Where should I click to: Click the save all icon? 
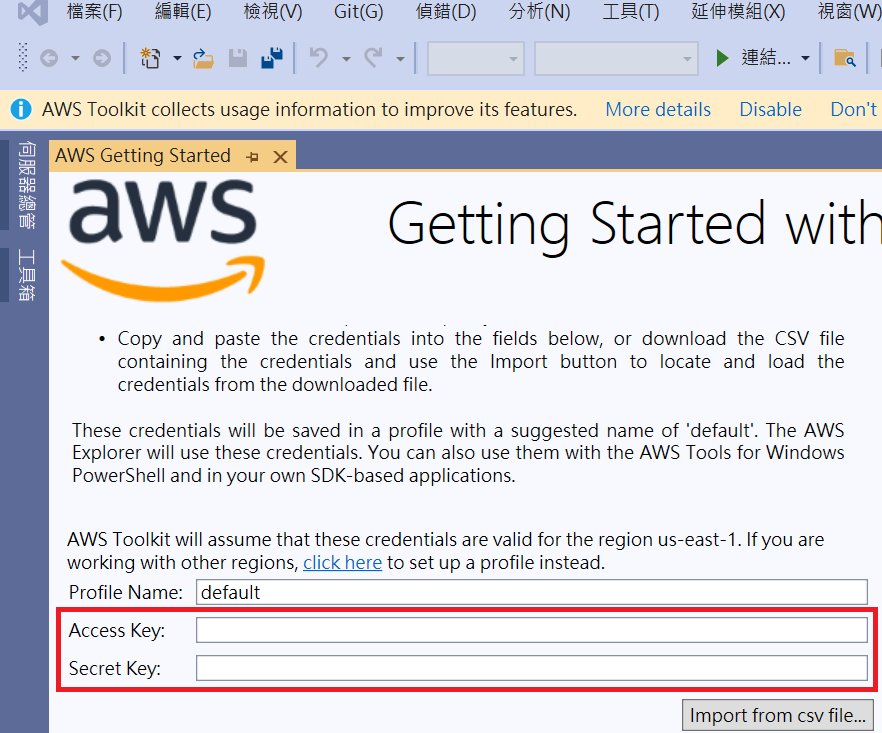click(x=272, y=58)
